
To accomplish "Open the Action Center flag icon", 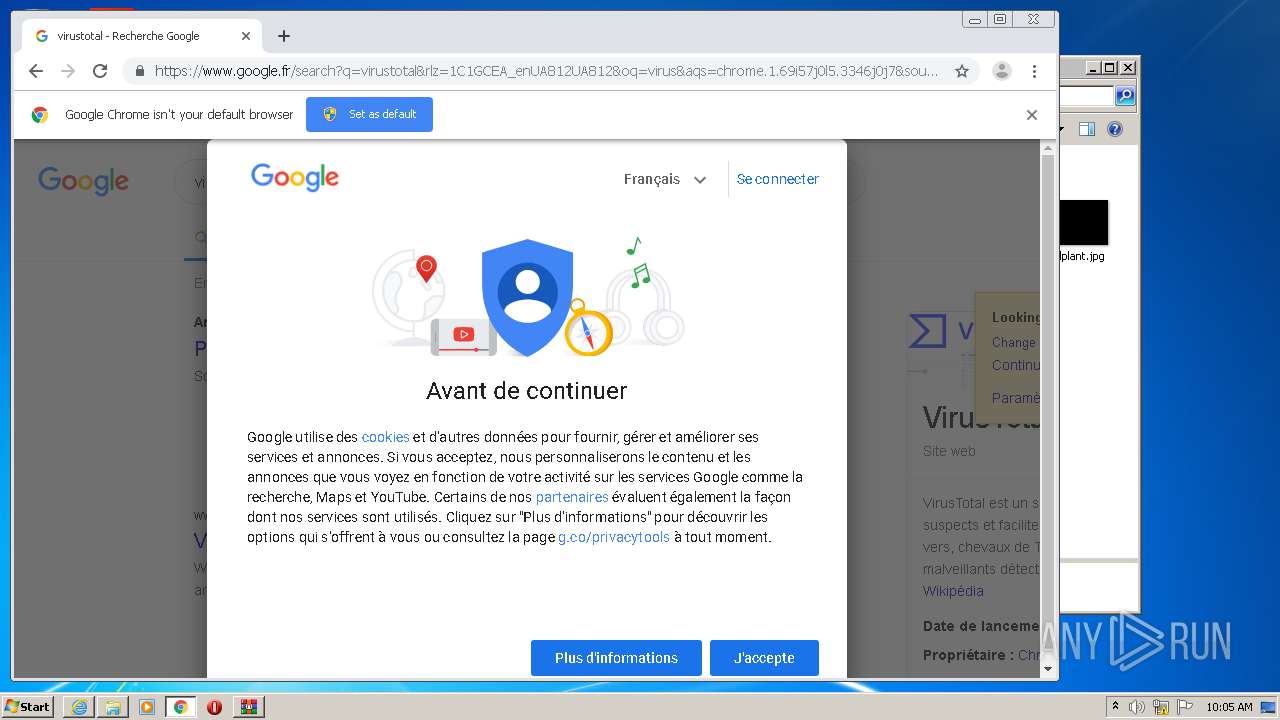I will click(1185, 707).
